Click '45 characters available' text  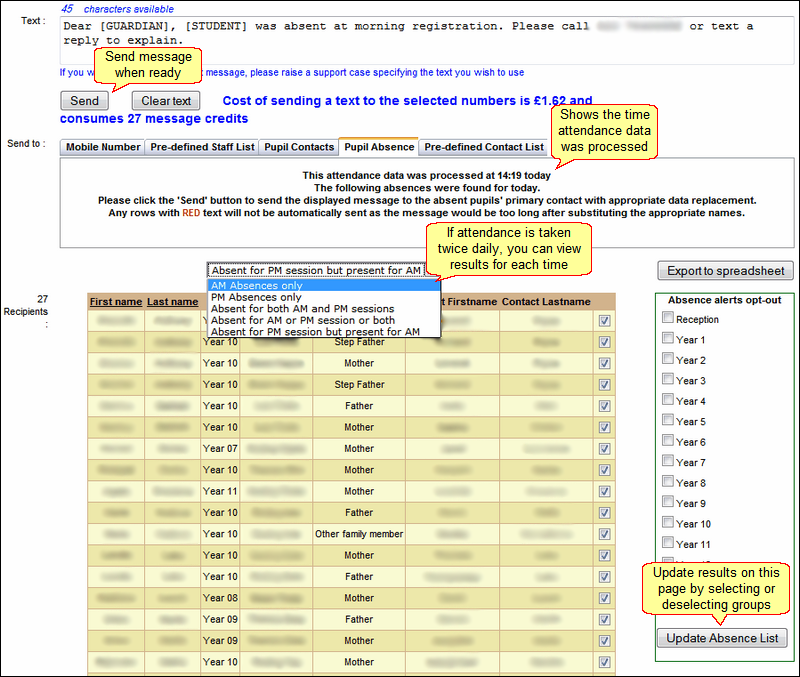(x=118, y=9)
